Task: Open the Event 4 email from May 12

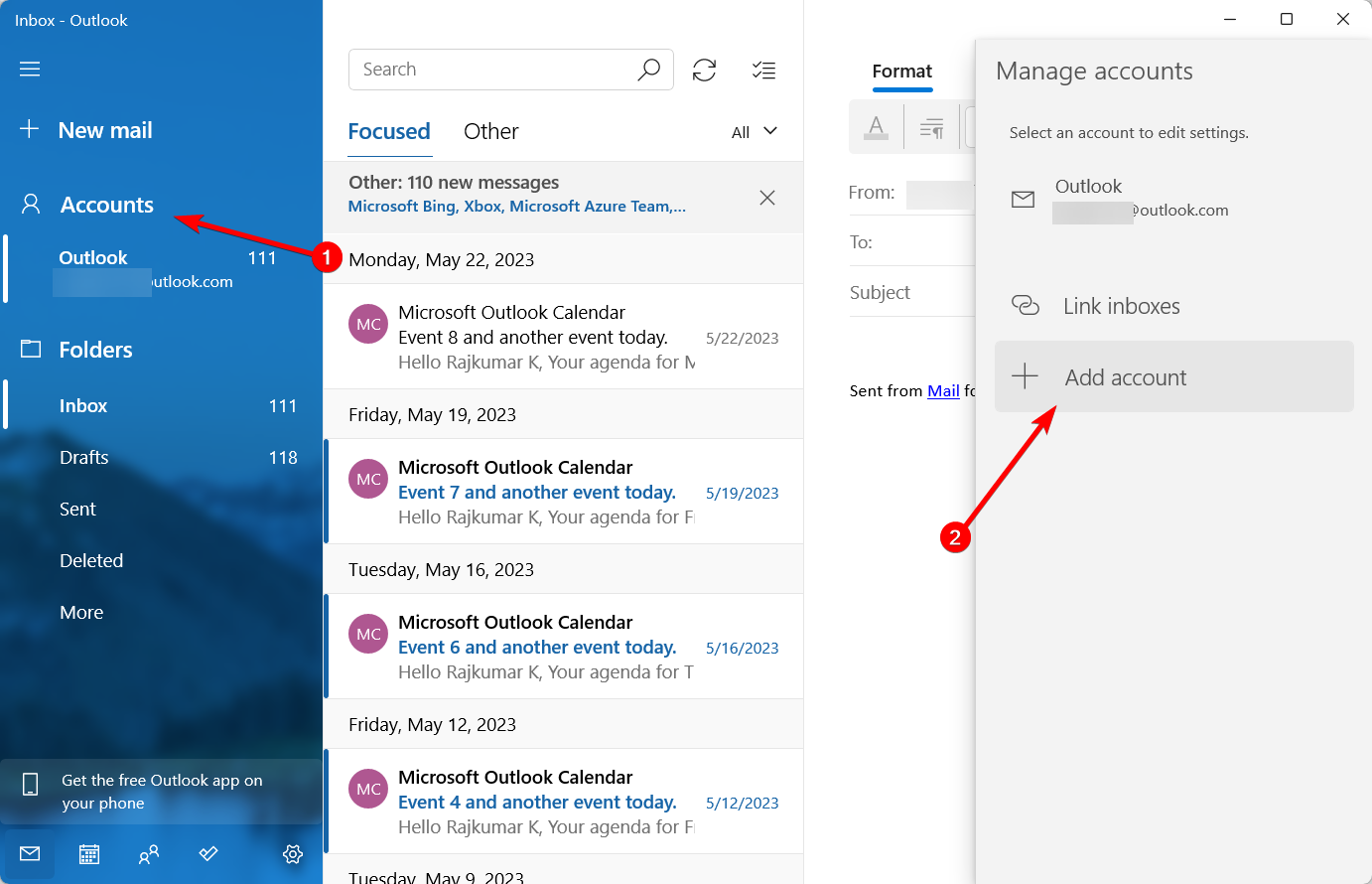Action: click(x=563, y=802)
